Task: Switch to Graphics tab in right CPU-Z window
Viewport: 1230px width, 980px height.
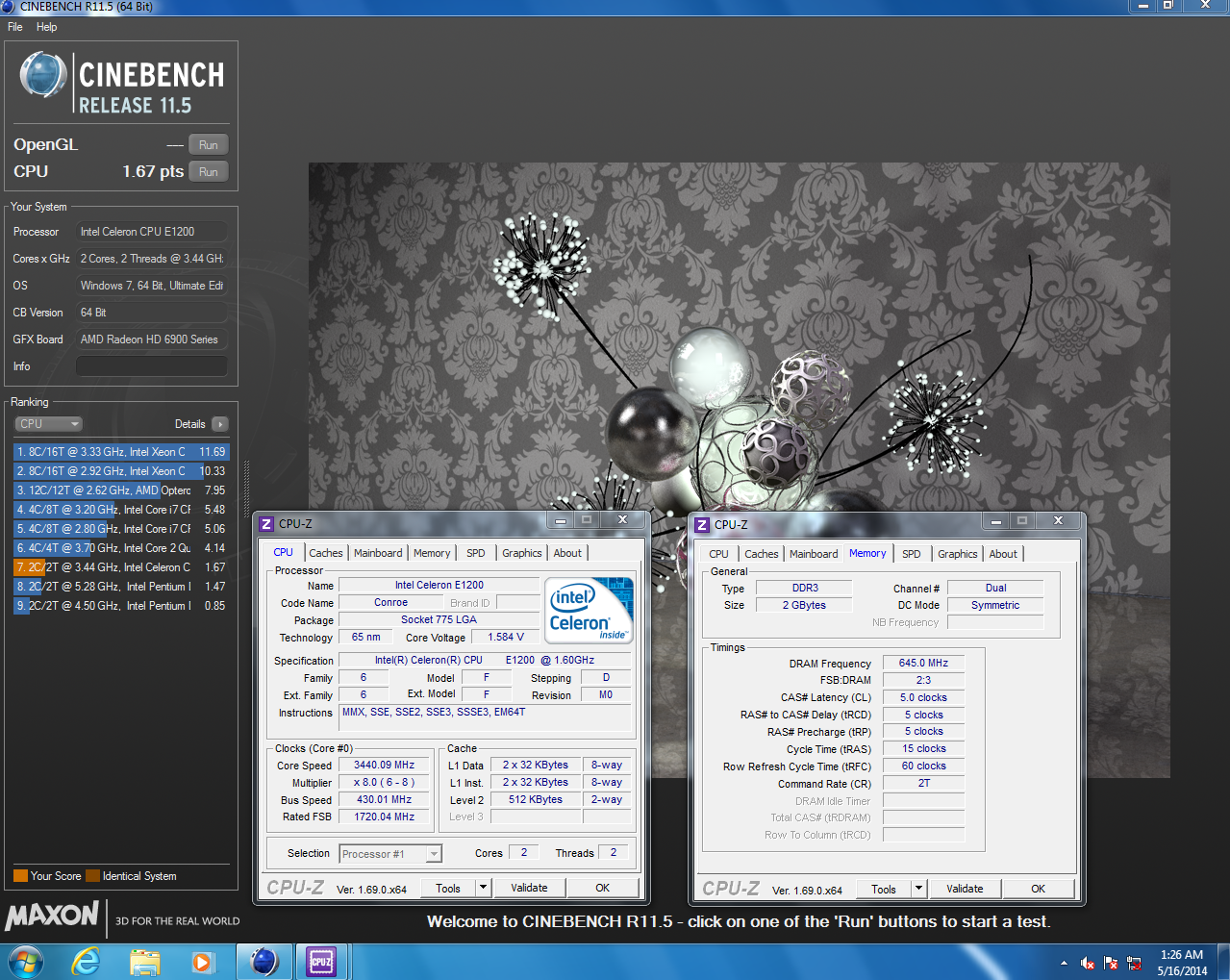Action: click(x=958, y=554)
